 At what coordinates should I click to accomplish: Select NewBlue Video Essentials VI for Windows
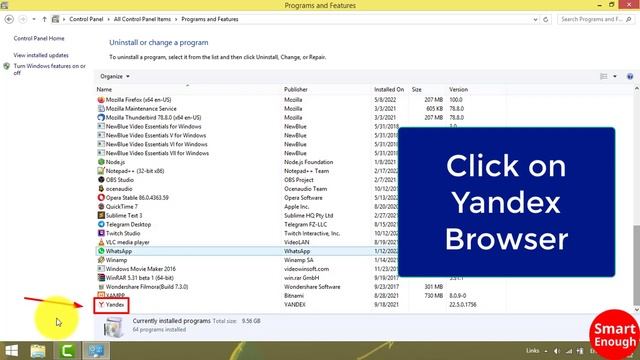click(157, 144)
